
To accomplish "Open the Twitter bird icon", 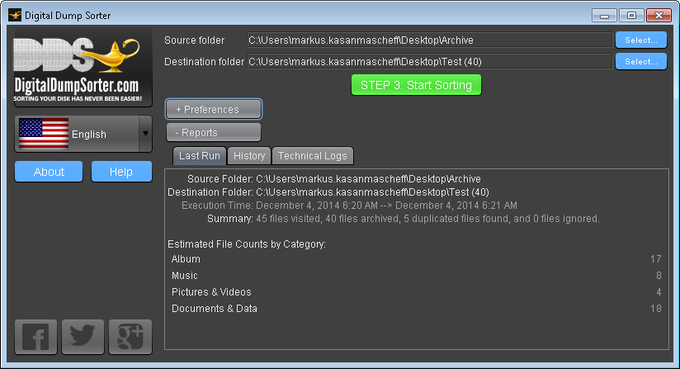I will tap(83, 337).
